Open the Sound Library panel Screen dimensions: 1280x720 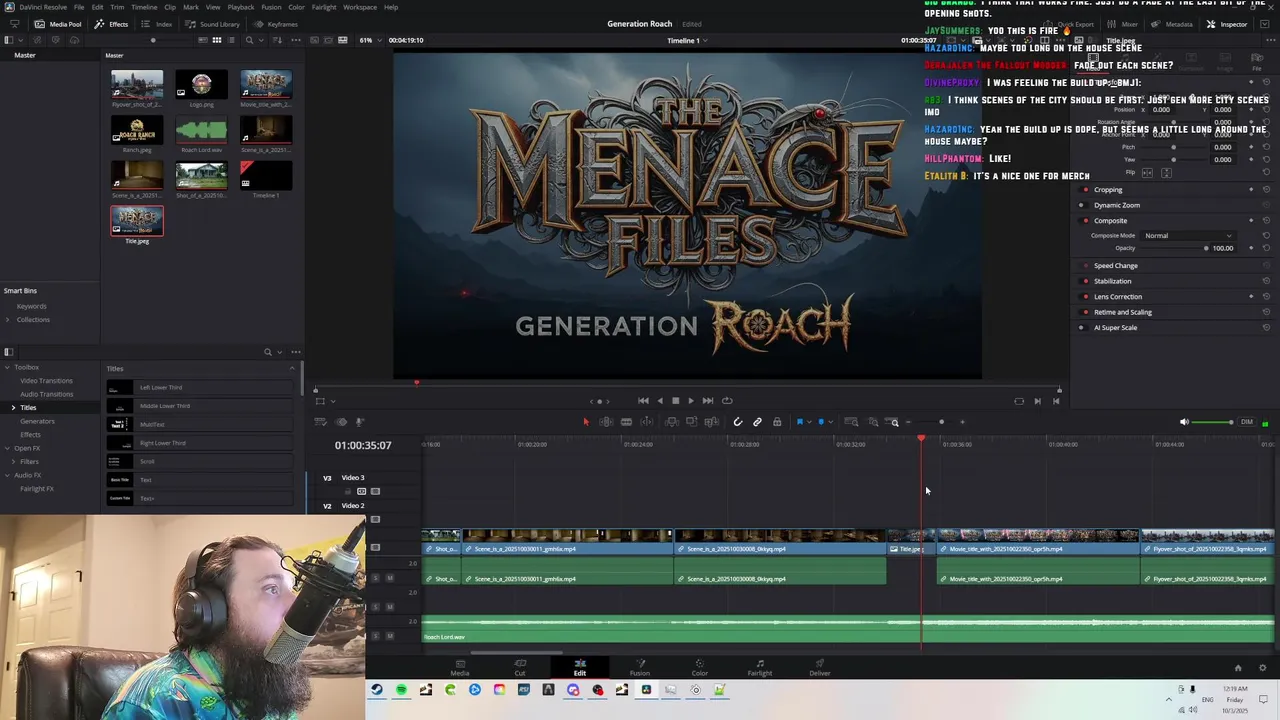(x=213, y=24)
